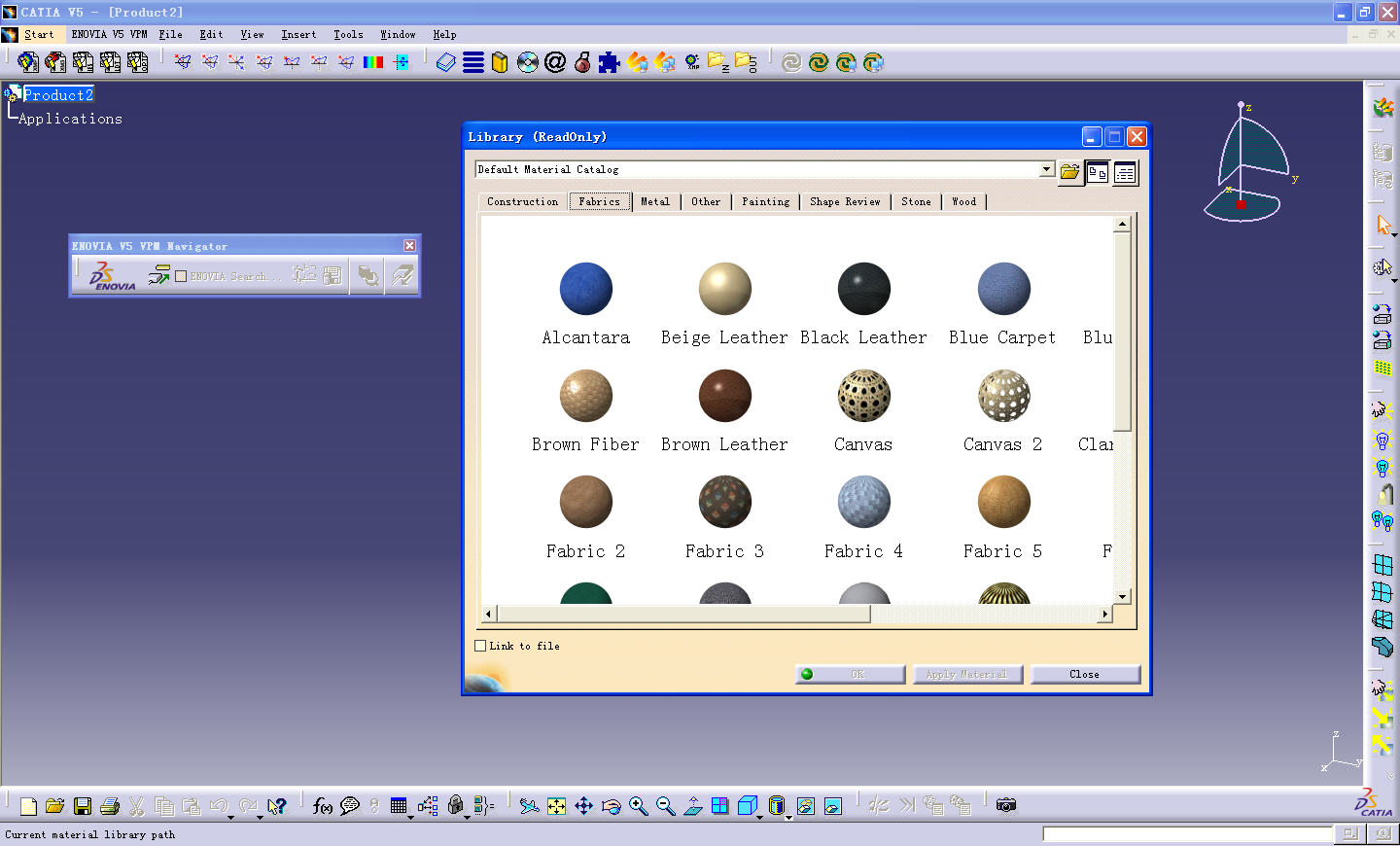Click the camera Capture icon
This screenshot has height=846, width=1400.
tap(1006, 805)
